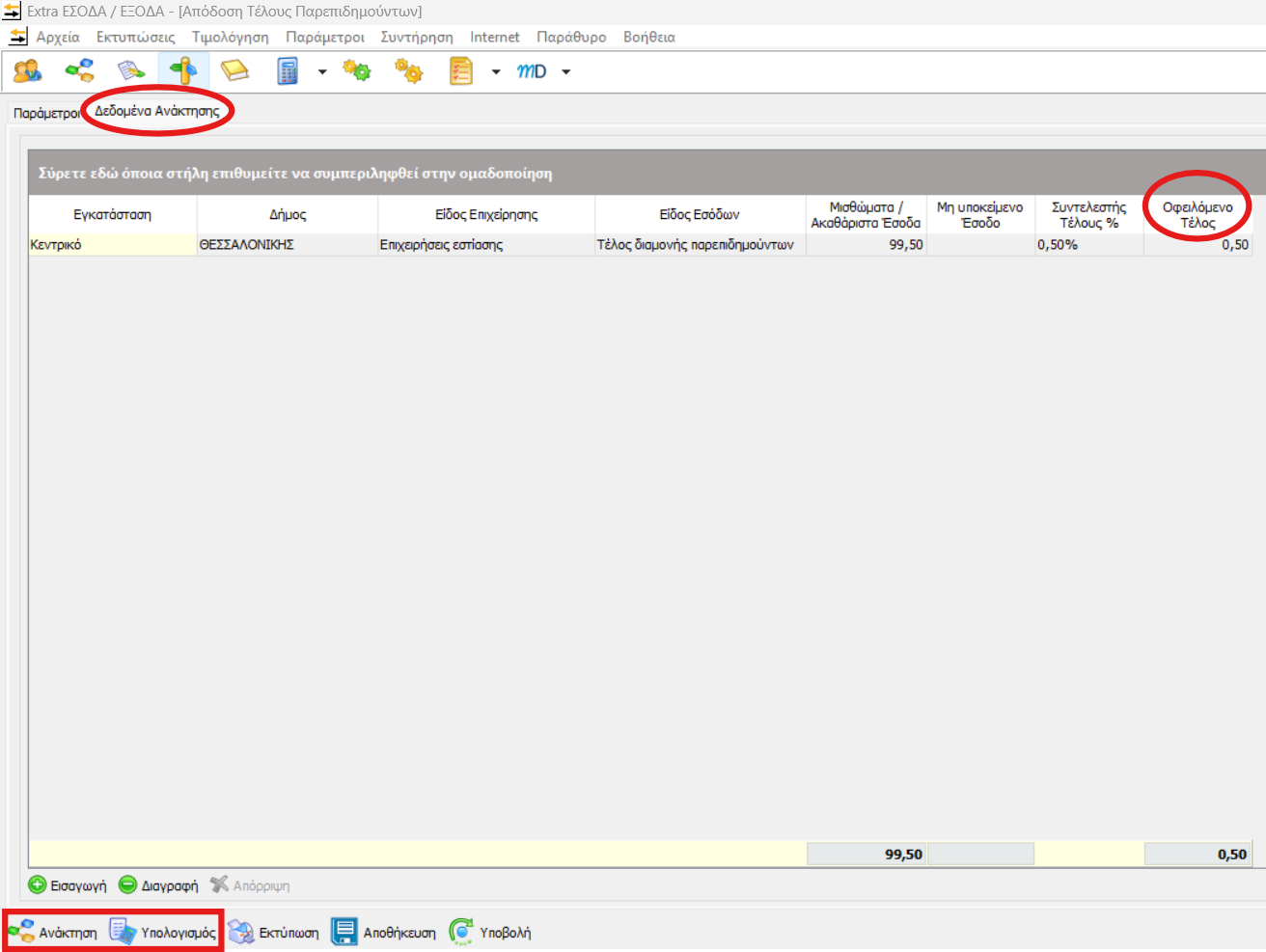Expand the calculator dropdown arrow
The image size is (1266, 952).
coord(322,71)
